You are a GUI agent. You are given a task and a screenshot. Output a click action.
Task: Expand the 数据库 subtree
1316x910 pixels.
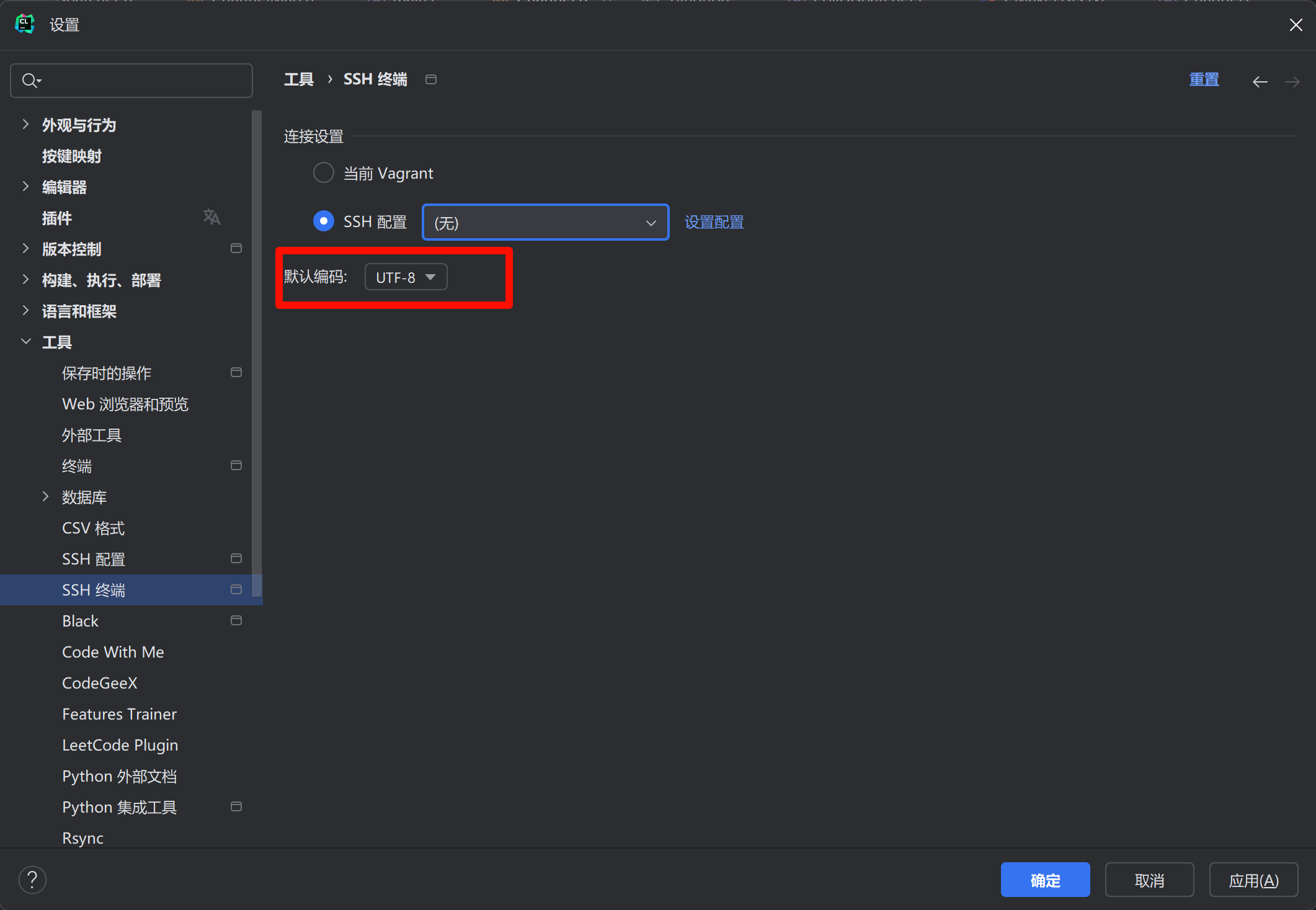coord(45,497)
